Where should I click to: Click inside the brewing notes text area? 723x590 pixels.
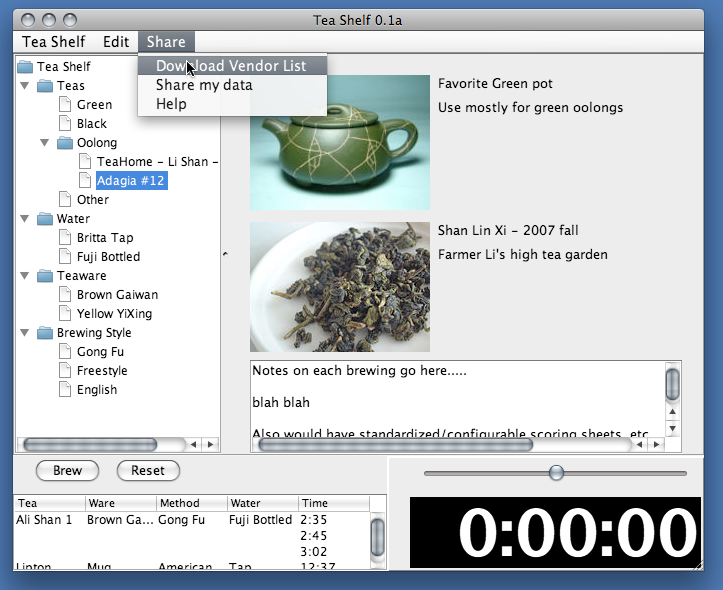[x=455, y=398]
